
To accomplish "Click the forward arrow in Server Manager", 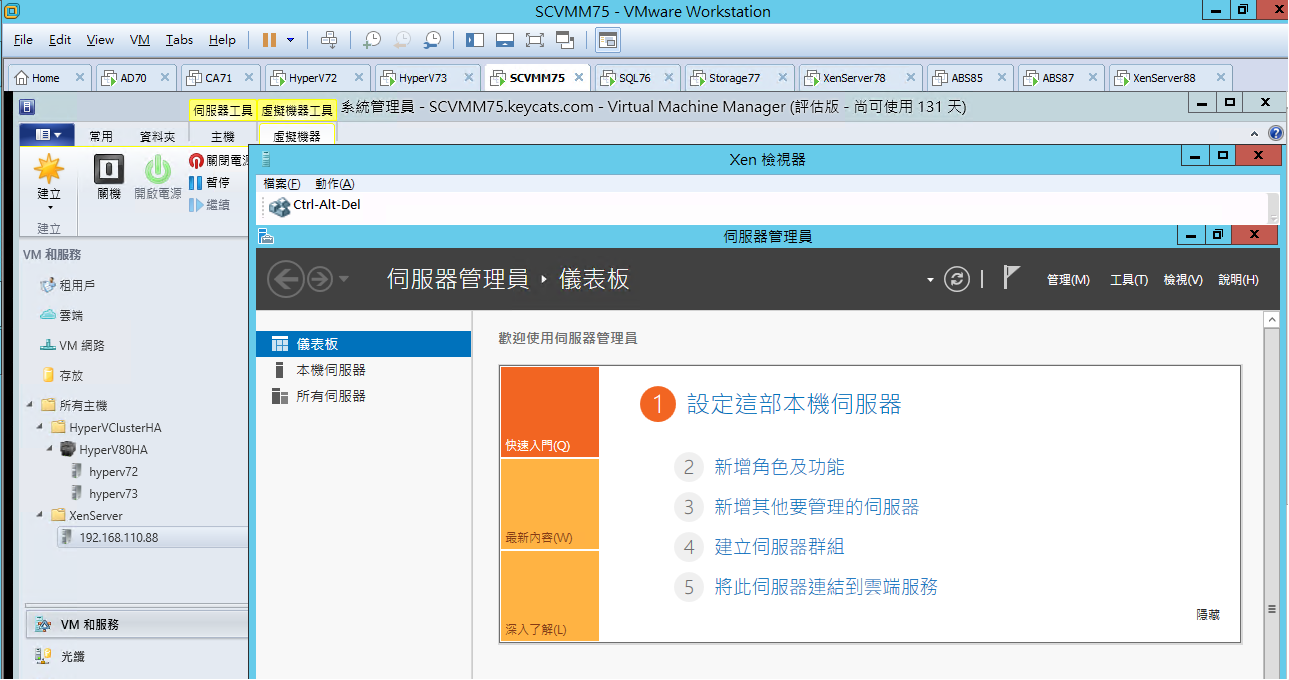I will coord(319,279).
